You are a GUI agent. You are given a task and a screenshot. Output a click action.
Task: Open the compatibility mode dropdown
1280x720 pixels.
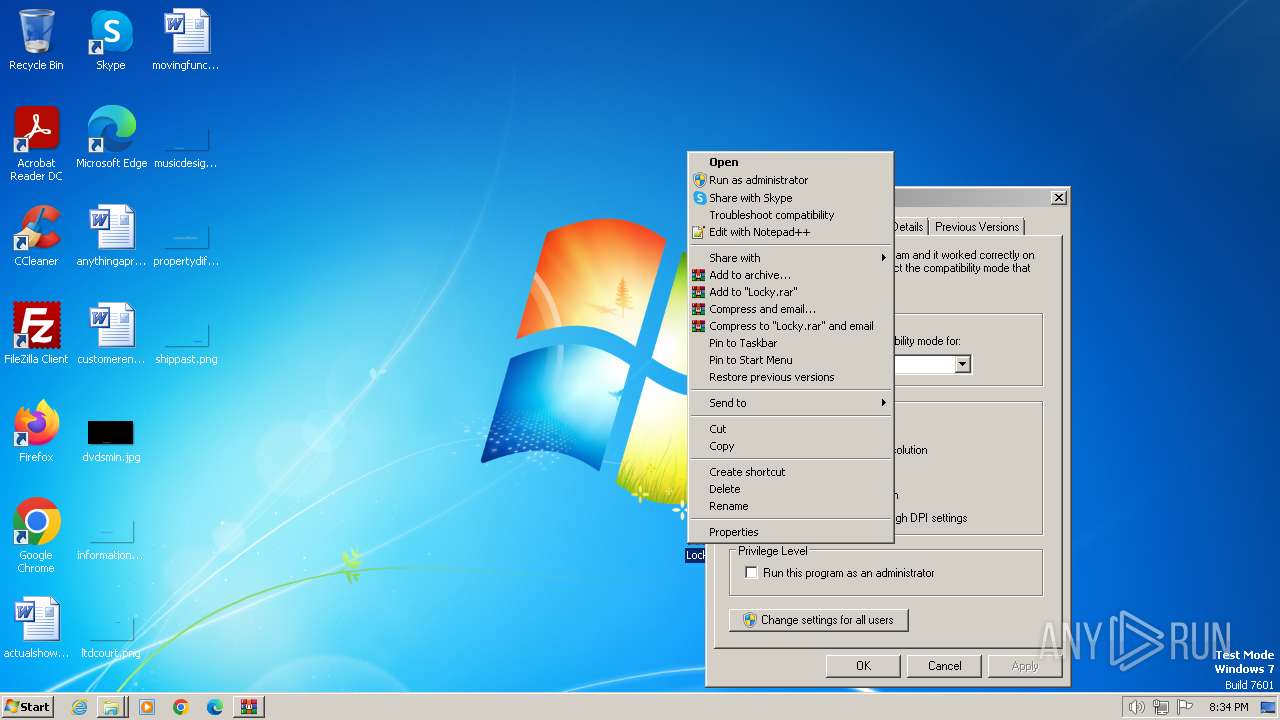pyautogui.click(x=962, y=365)
